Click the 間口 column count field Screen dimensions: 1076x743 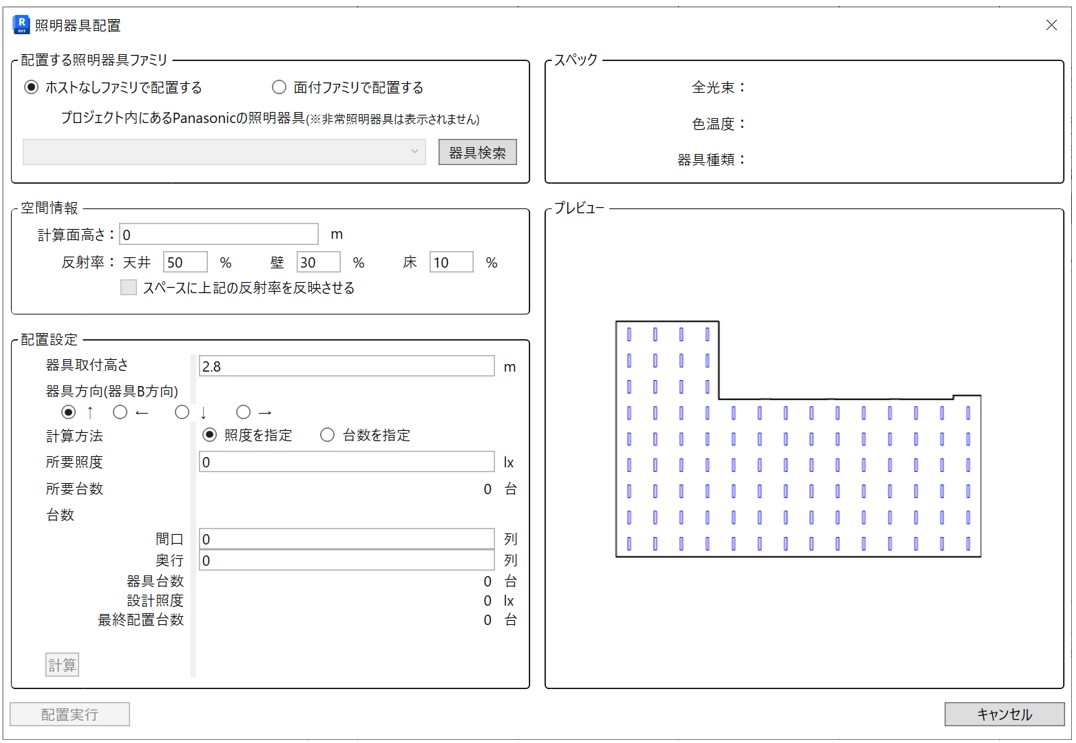click(346, 539)
